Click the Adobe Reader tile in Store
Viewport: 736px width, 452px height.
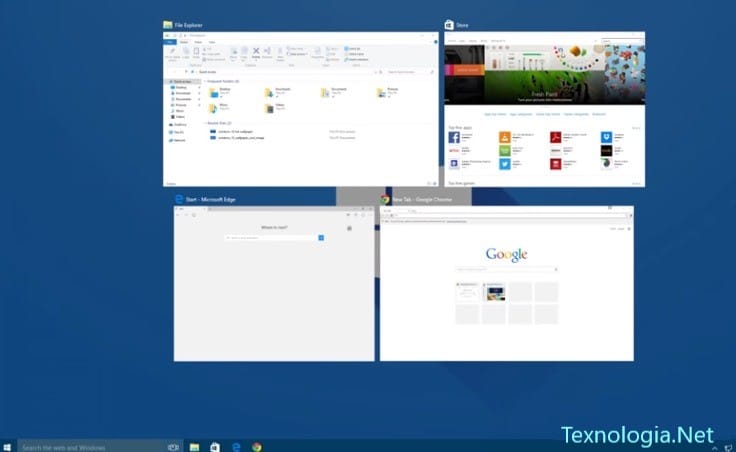(555, 136)
